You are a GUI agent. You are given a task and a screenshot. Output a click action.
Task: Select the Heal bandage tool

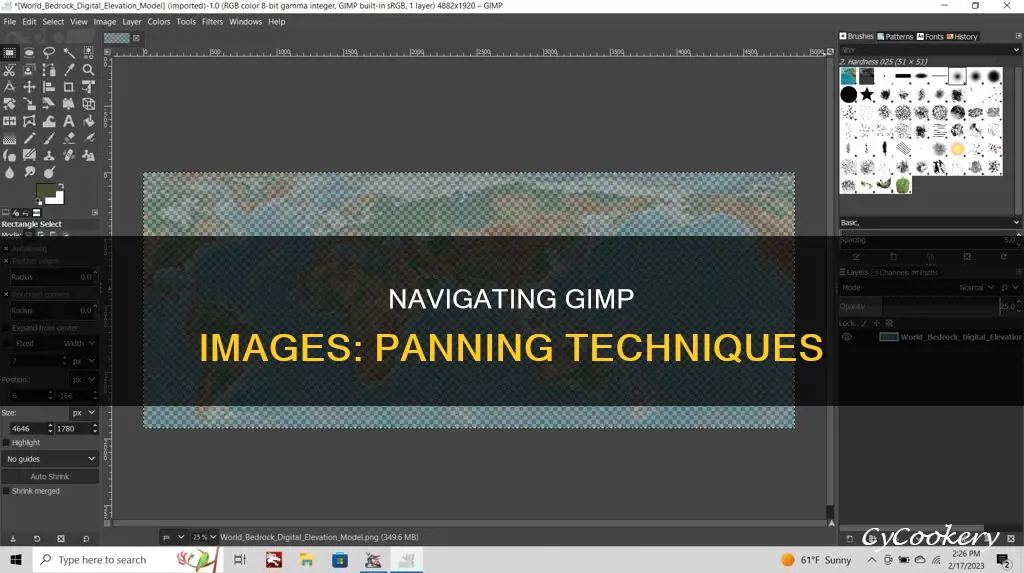(69, 155)
